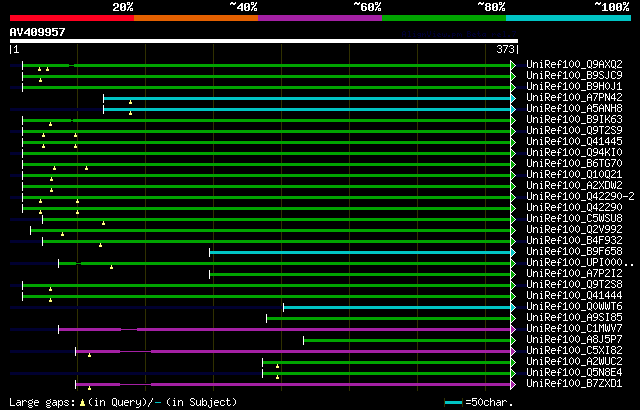Click the purple ~60% identity legend segment
The image size is (640, 410).
click(320, 18)
